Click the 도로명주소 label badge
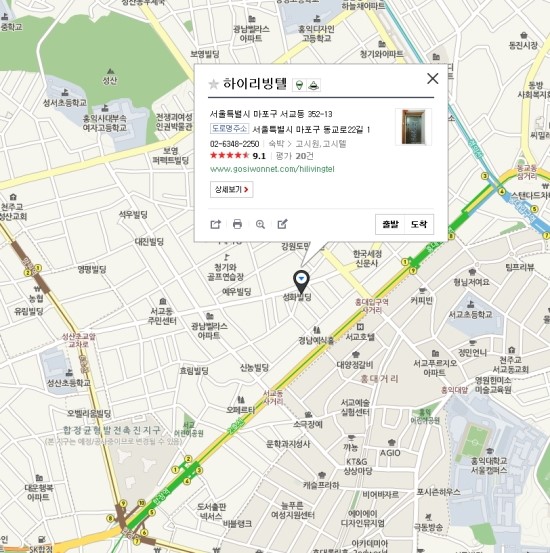This screenshot has width=550, height=553. click(x=229, y=128)
